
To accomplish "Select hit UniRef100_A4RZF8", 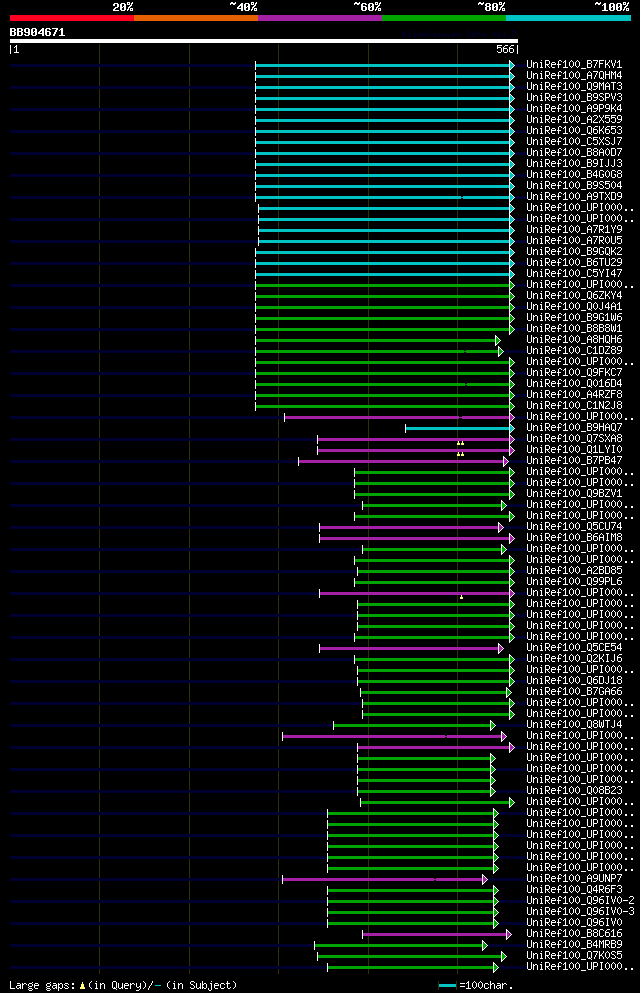I will pyautogui.click(x=574, y=395).
